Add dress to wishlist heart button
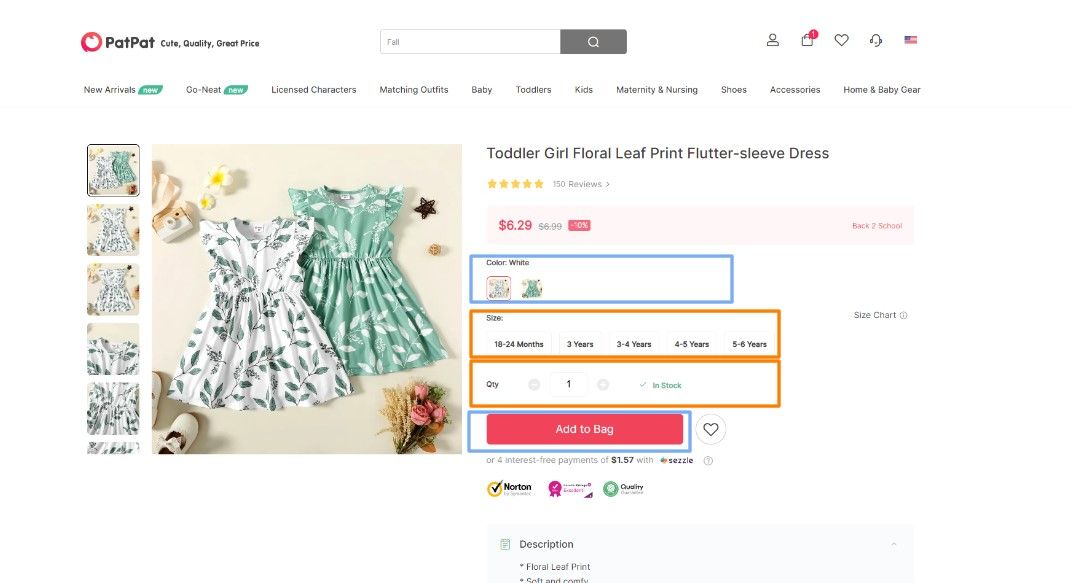Image resolution: width=1073 pixels, height=583 pixels. 711,429
